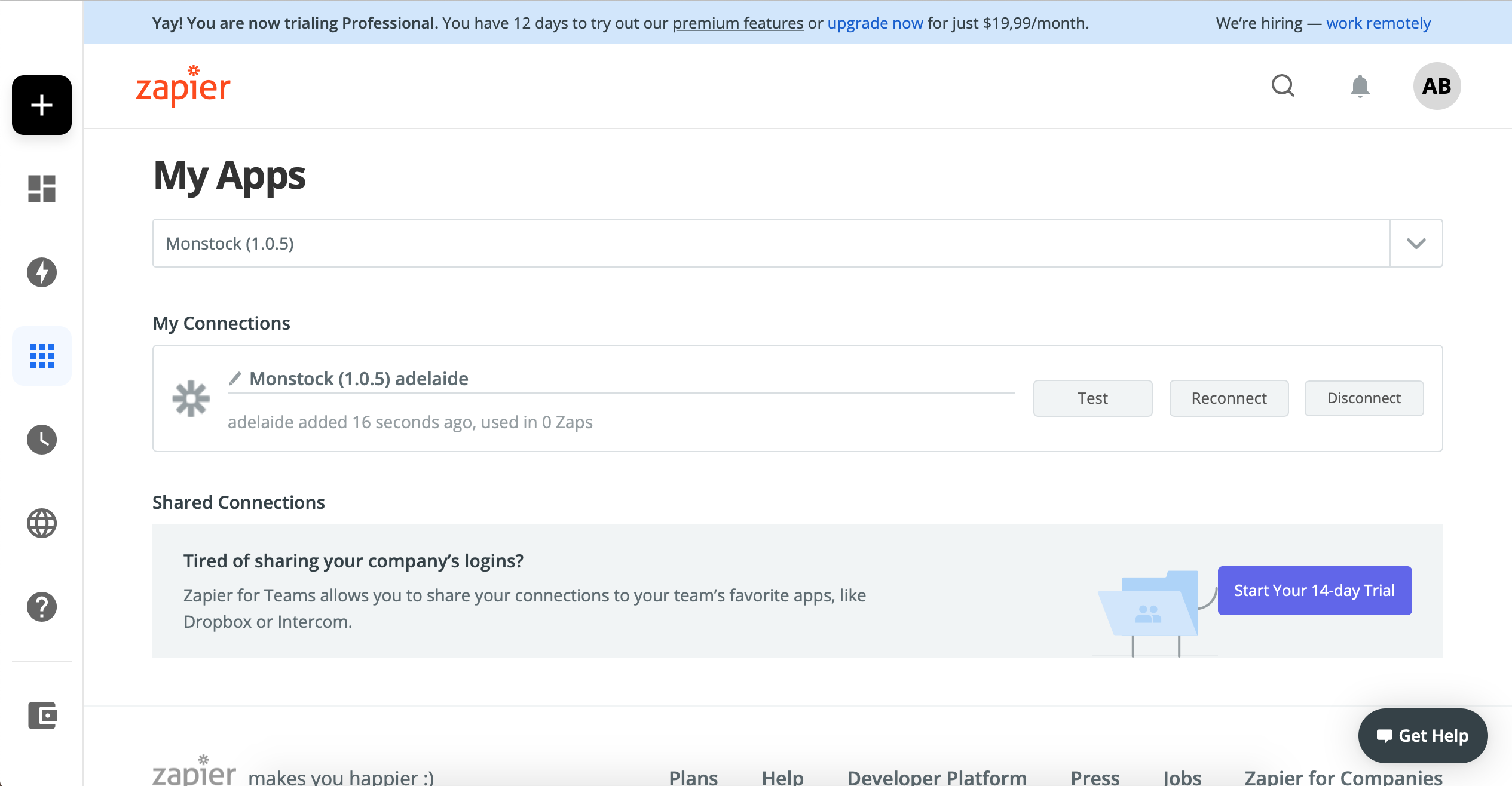Viewport: 1512px width, 786px height.
Task: Select the My Apps grid icon in sidebar
Action: click(42, 356)
